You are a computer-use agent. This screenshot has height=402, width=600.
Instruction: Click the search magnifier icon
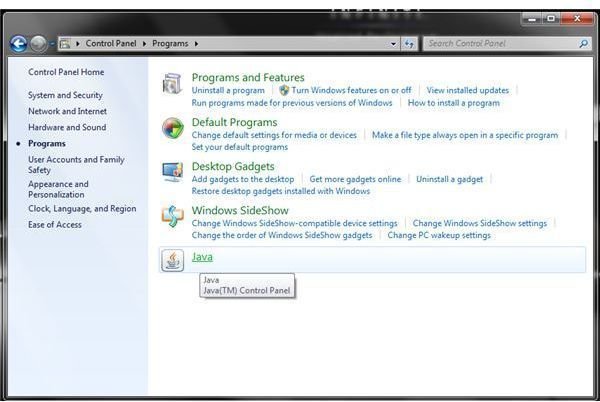(x=583, y=44)
